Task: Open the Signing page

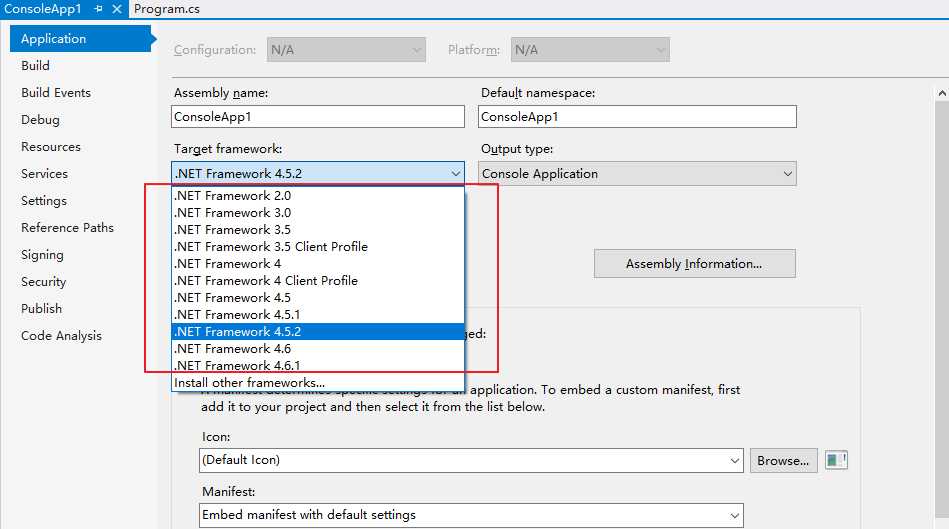Action: [x=42, y=255]
